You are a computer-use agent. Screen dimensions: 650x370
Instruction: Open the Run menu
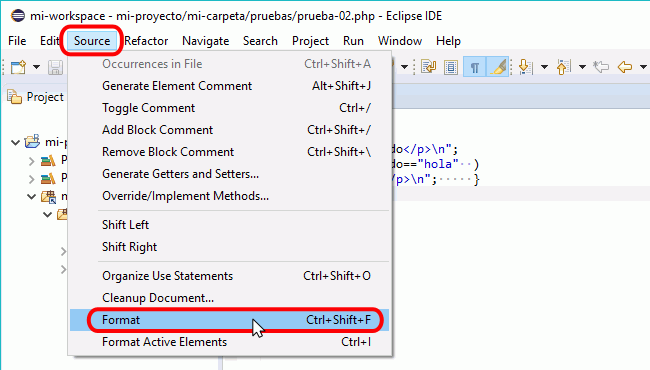point(353,41)
